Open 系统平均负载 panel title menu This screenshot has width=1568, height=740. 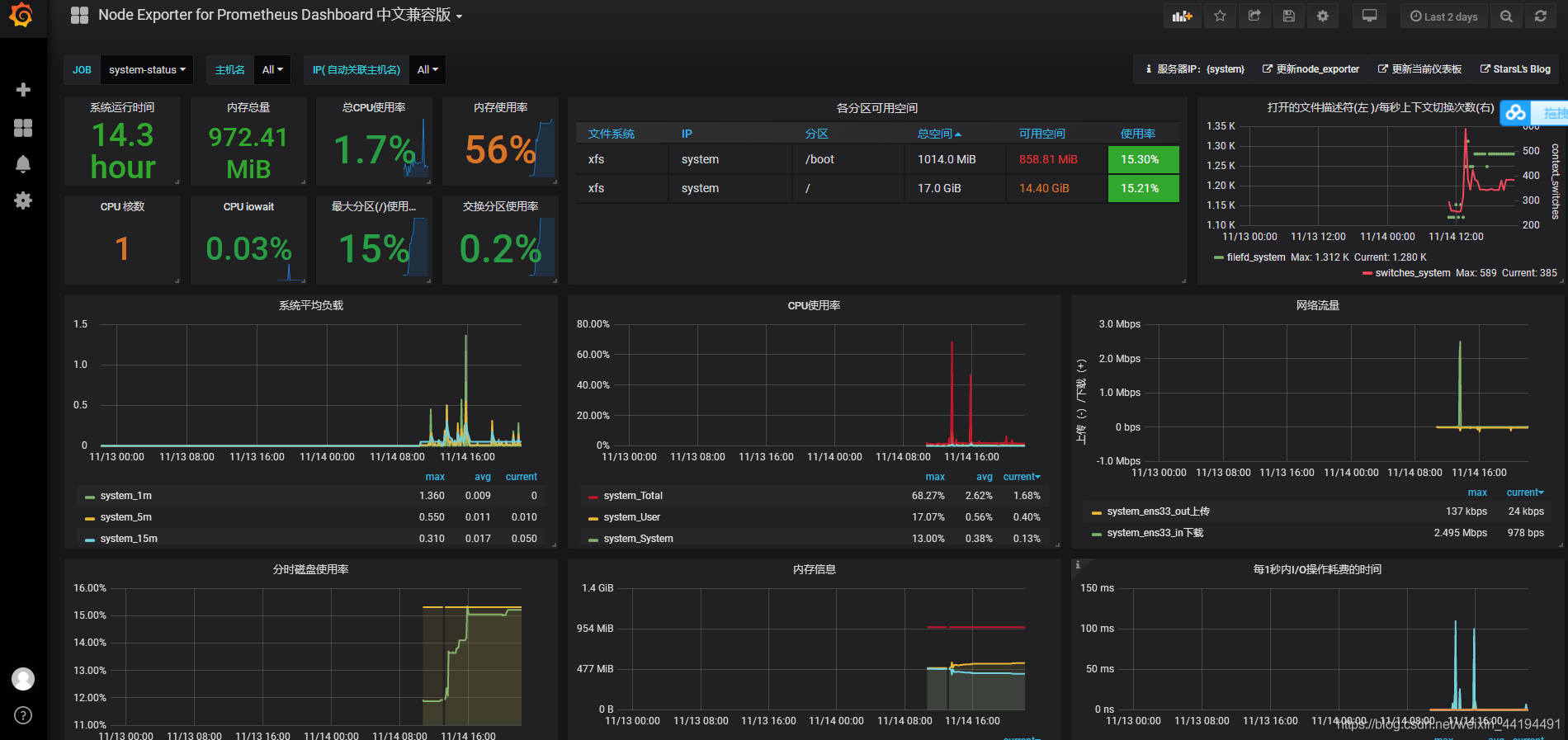tap(311, 305)
